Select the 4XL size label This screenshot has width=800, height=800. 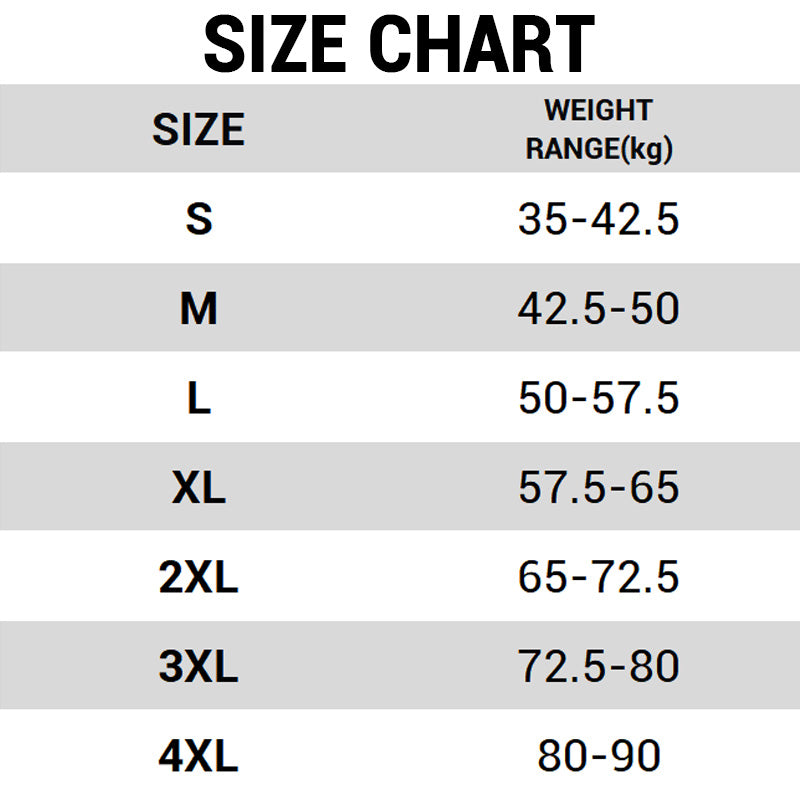click(199, 757)
